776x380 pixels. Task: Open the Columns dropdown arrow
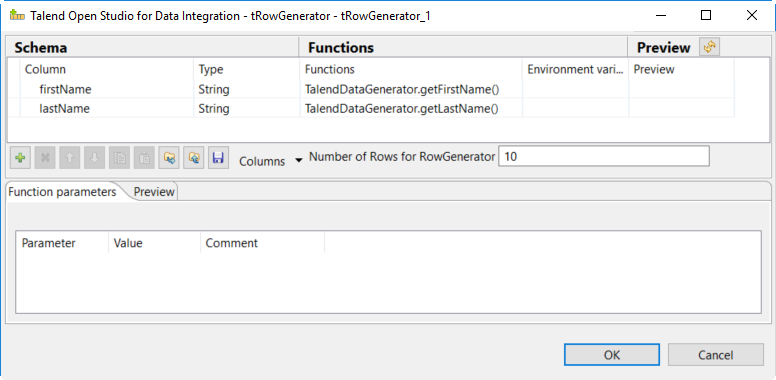tap(298, 160)
